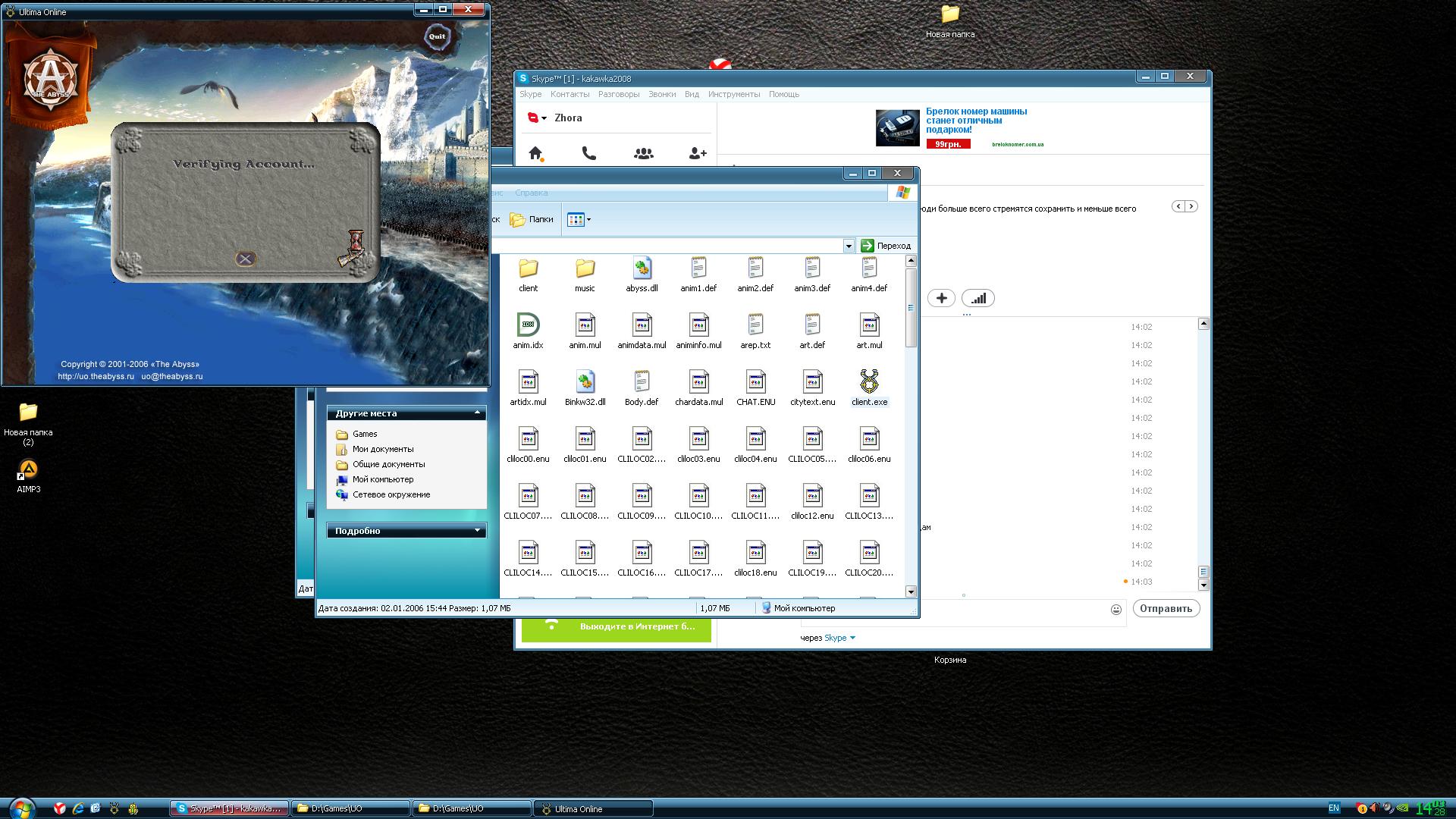
Task: Select the arep.txt file
Action: coord(755,331)
